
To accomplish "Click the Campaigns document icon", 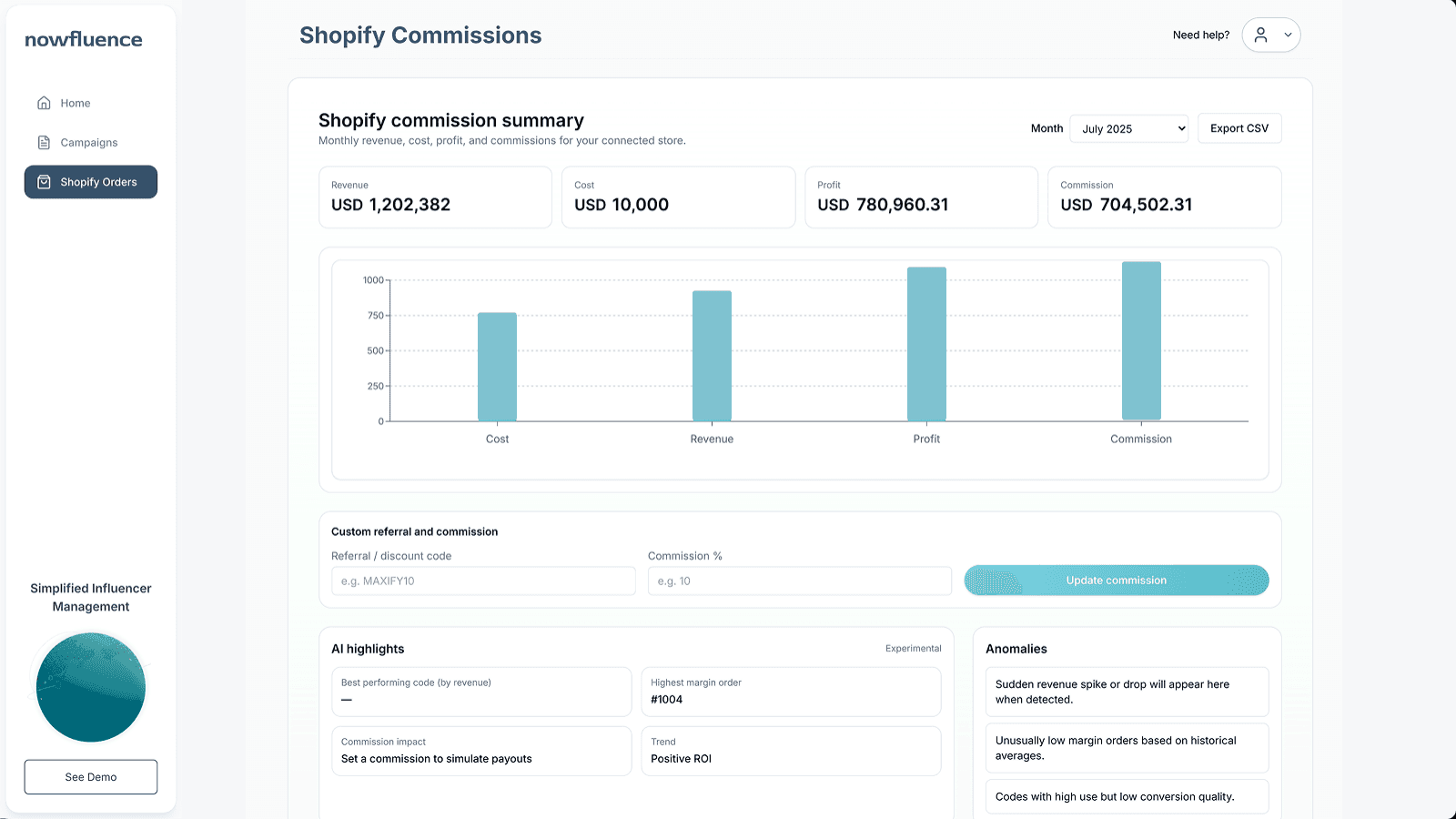I will (x=44, y=142).
